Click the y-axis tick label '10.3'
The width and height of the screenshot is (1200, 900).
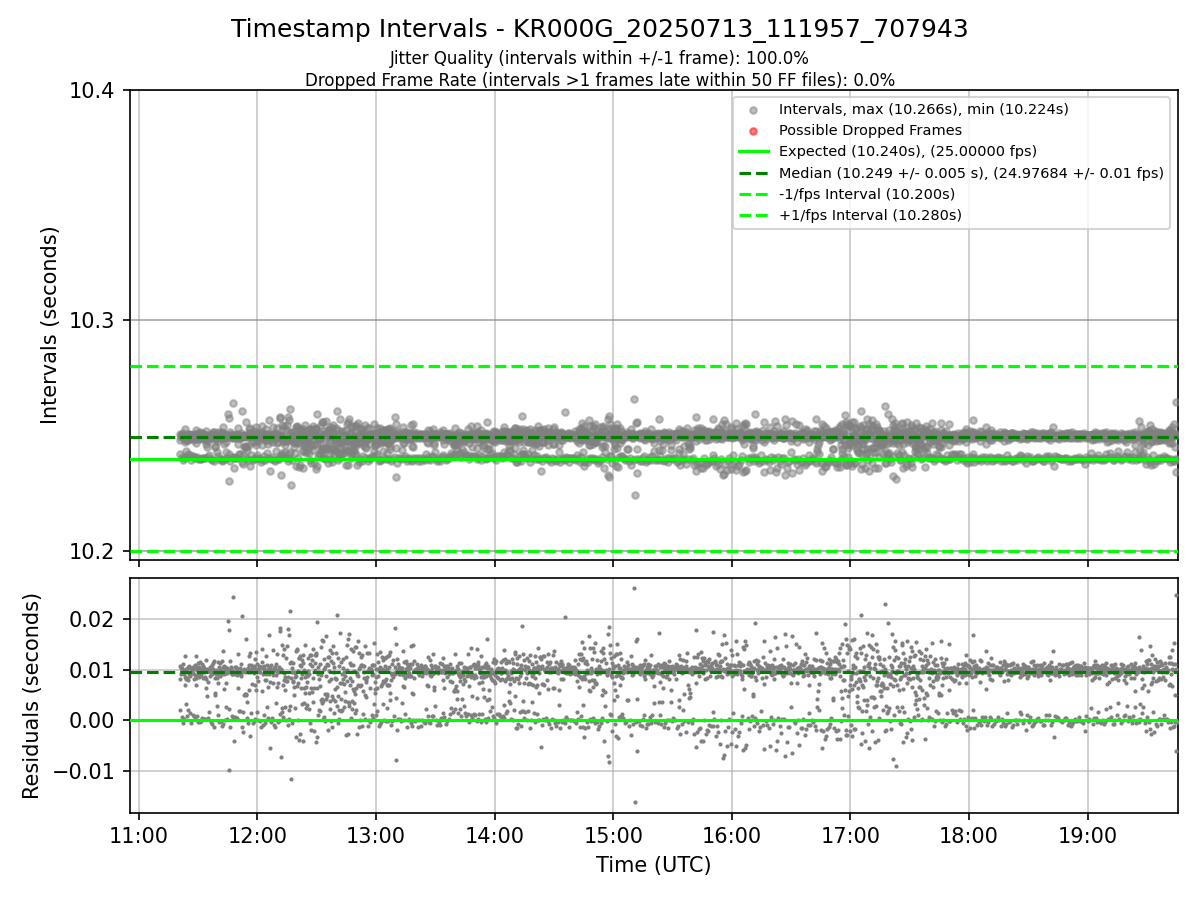coord(94,321)
